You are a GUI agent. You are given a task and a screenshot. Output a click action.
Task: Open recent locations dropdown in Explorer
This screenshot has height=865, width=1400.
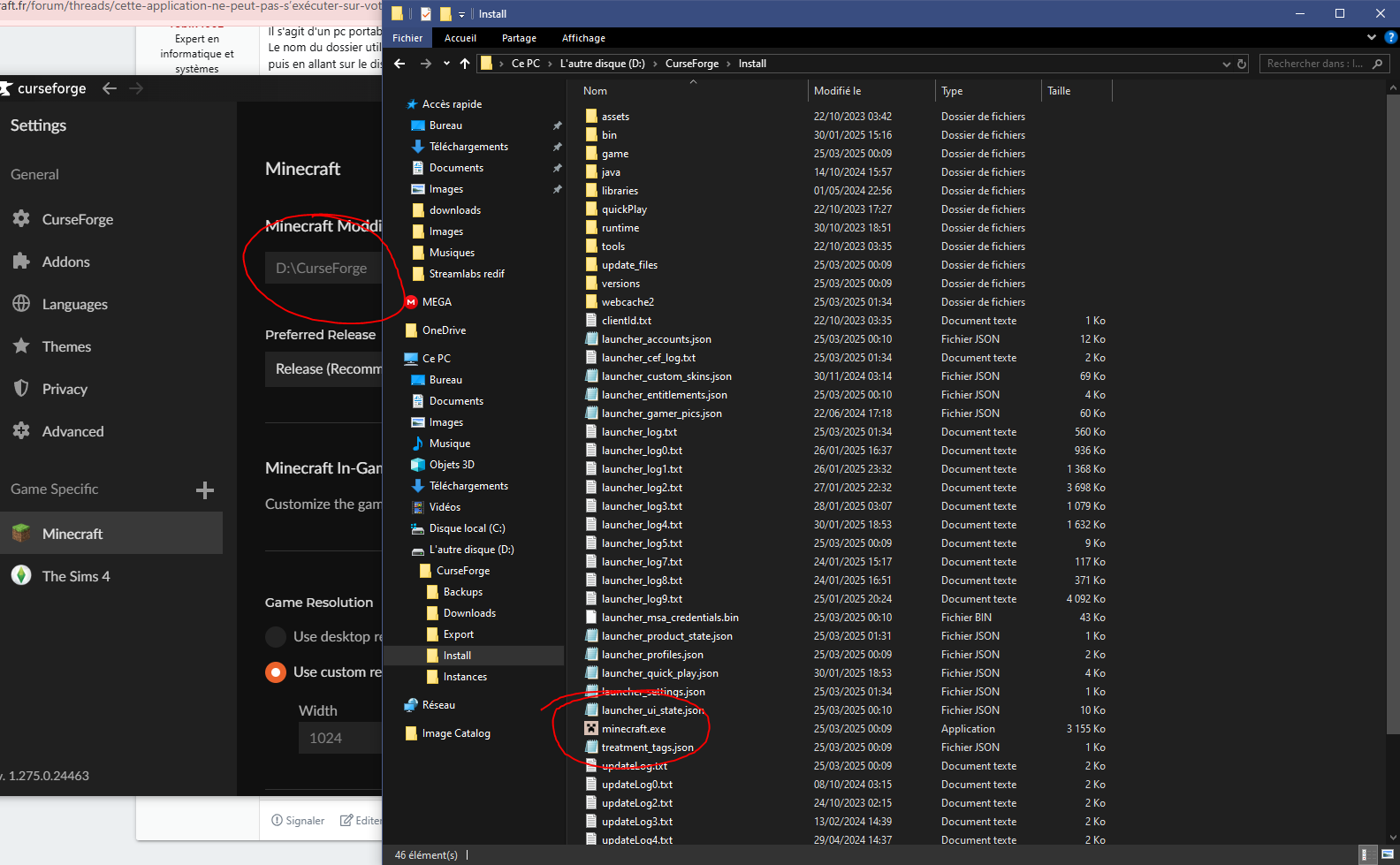pyautogui.click(x=446, y=64)
